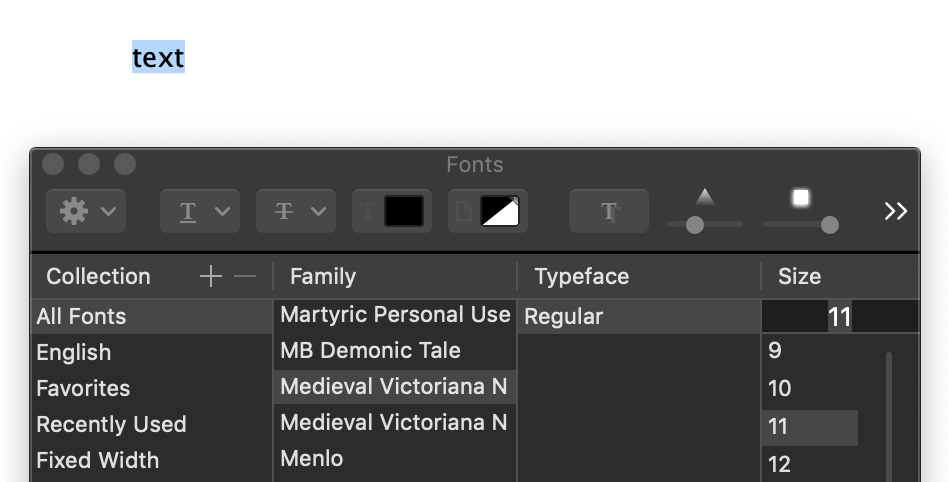Click the document background color button
This screenshot has height=482, width=948.
tap(499, 211)
